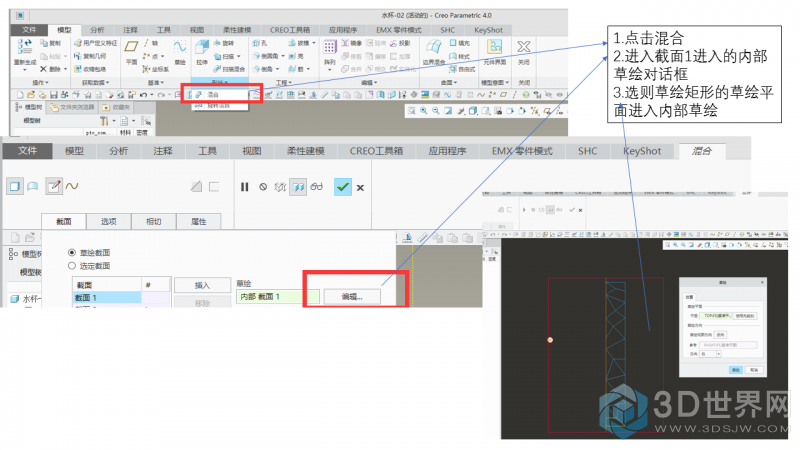Click the 用户定义特征 (User-Defined Feature) tool
This screenshot has width=800, height=450.
coord(96,43)
